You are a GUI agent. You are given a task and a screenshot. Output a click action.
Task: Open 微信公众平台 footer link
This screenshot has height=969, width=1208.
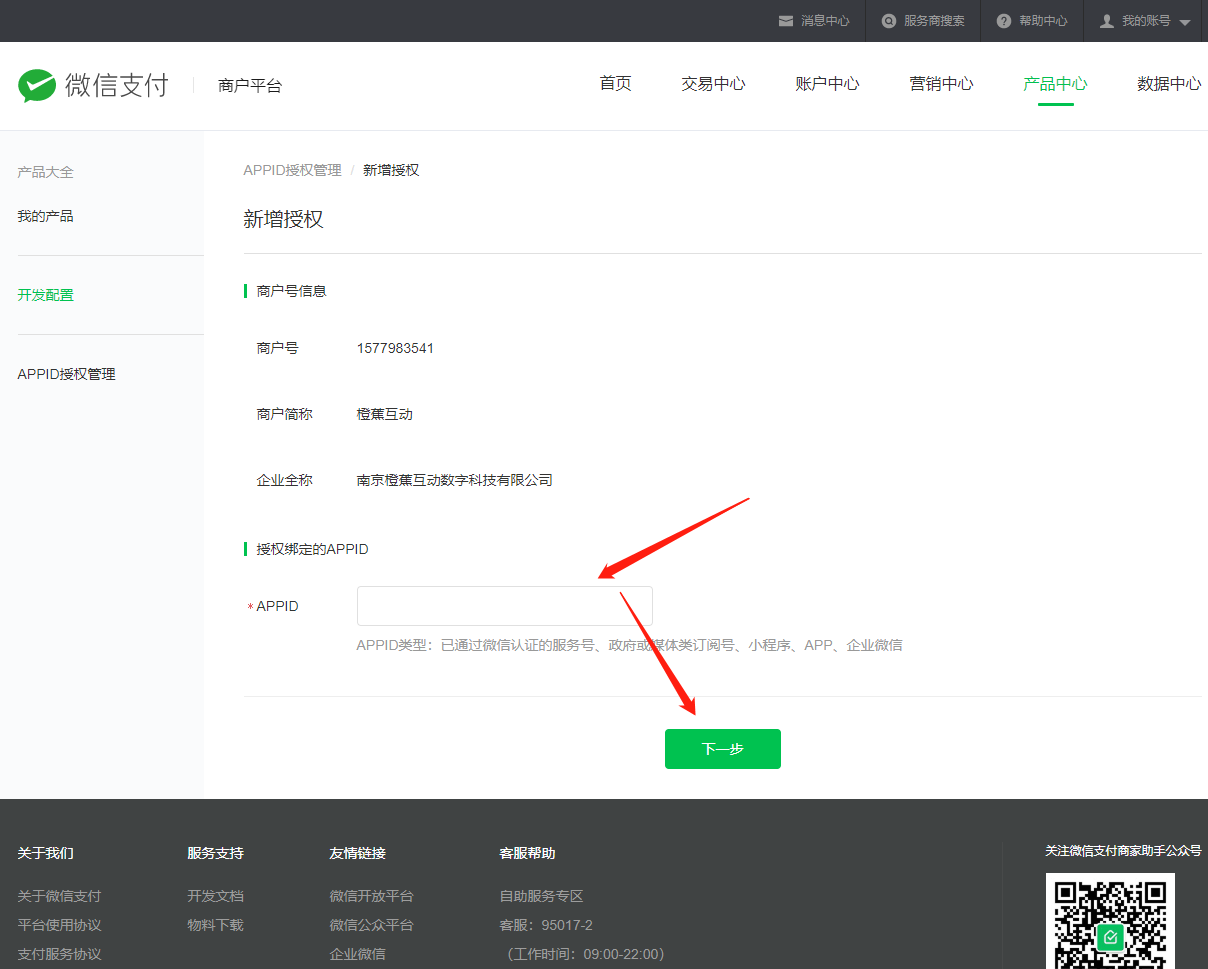371,925
